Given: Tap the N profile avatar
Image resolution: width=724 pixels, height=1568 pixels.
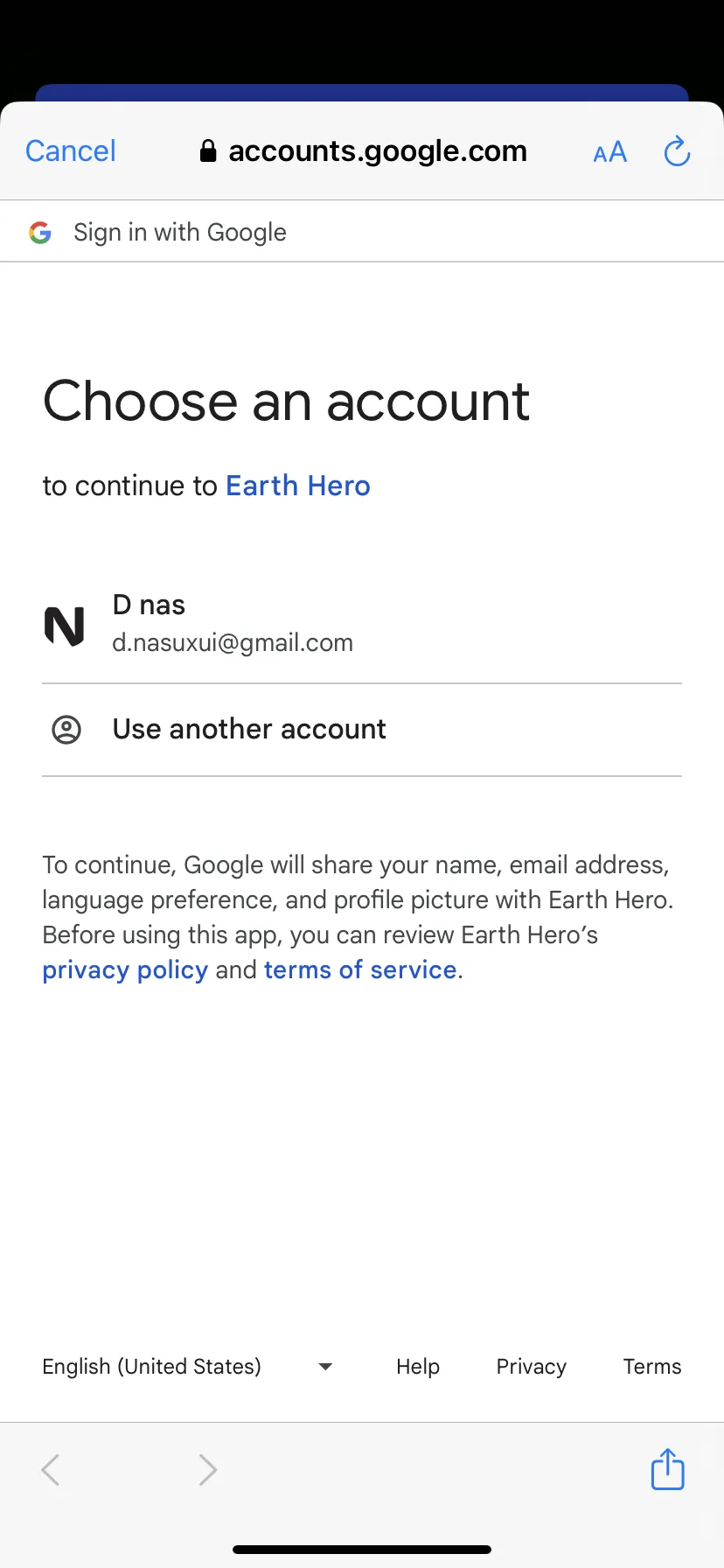Looking at the screenshot, I should pos(65,626).
